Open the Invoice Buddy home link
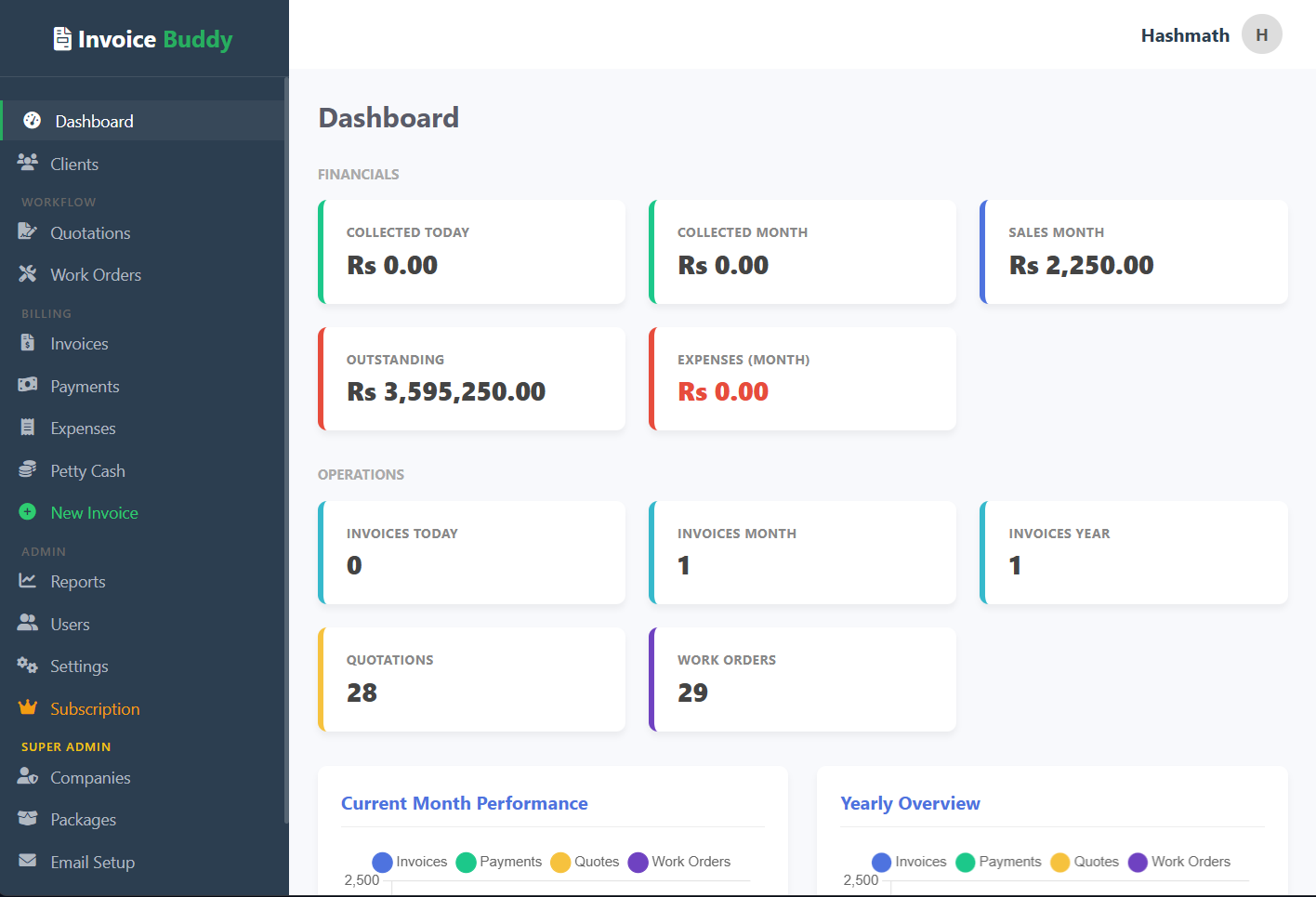The width and height of the screenshot is (1316, 897). tap(143, 38)
